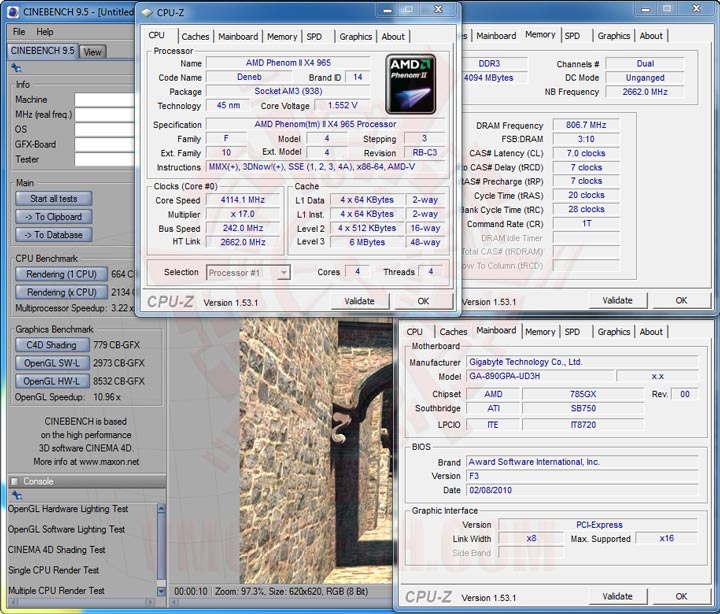The height and width of the screenshot is (614, 720).
Task: Select CPU tab in front CPU-Z window
Action: coord(157,35)
